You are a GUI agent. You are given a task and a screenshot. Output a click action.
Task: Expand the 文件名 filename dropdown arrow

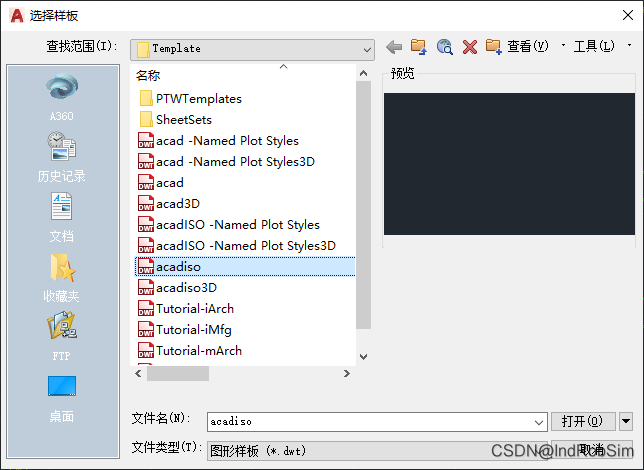click(x=539, y=422)
